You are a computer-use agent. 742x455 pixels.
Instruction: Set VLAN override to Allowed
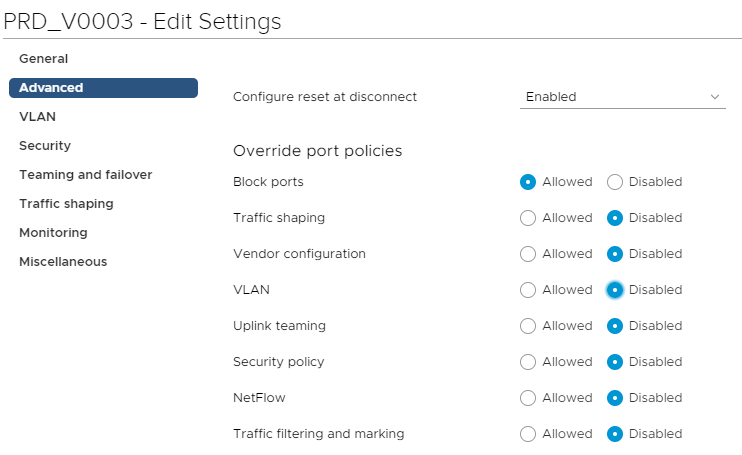(x=528, y=290)
